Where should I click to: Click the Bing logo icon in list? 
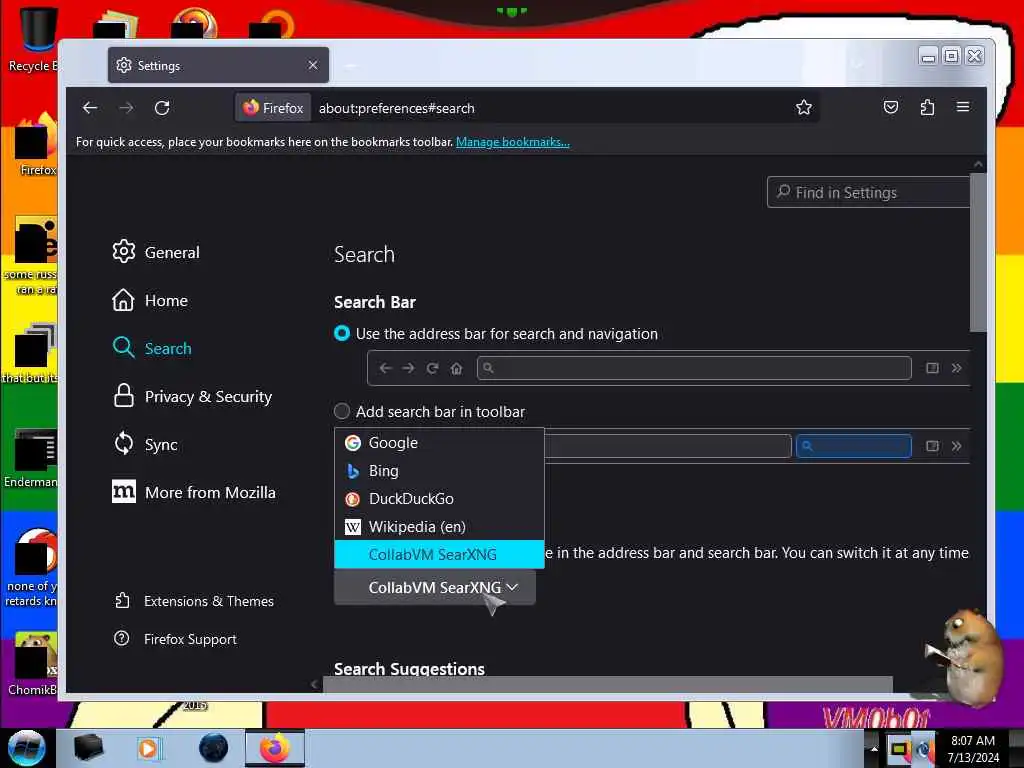coord(353,471)
